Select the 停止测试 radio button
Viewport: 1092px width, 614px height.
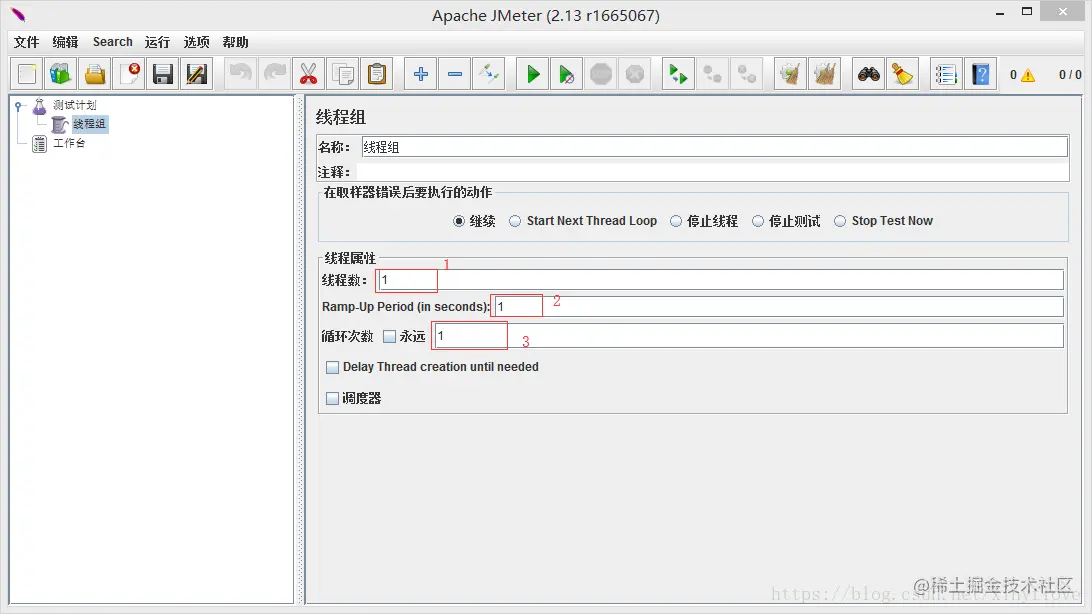click(x=758, y=221)
